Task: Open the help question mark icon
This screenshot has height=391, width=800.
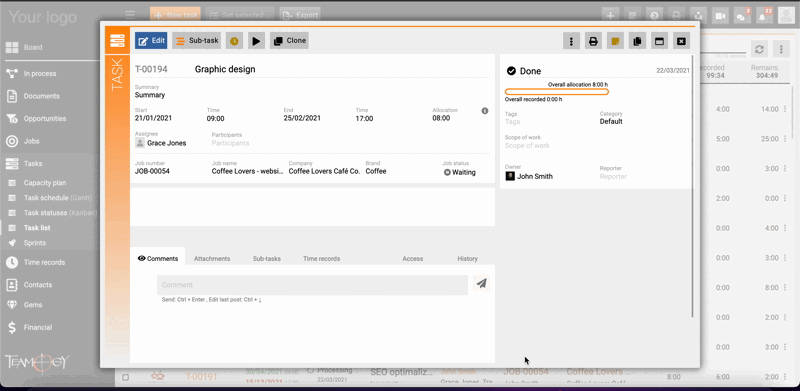Action: tap(654, 16)
